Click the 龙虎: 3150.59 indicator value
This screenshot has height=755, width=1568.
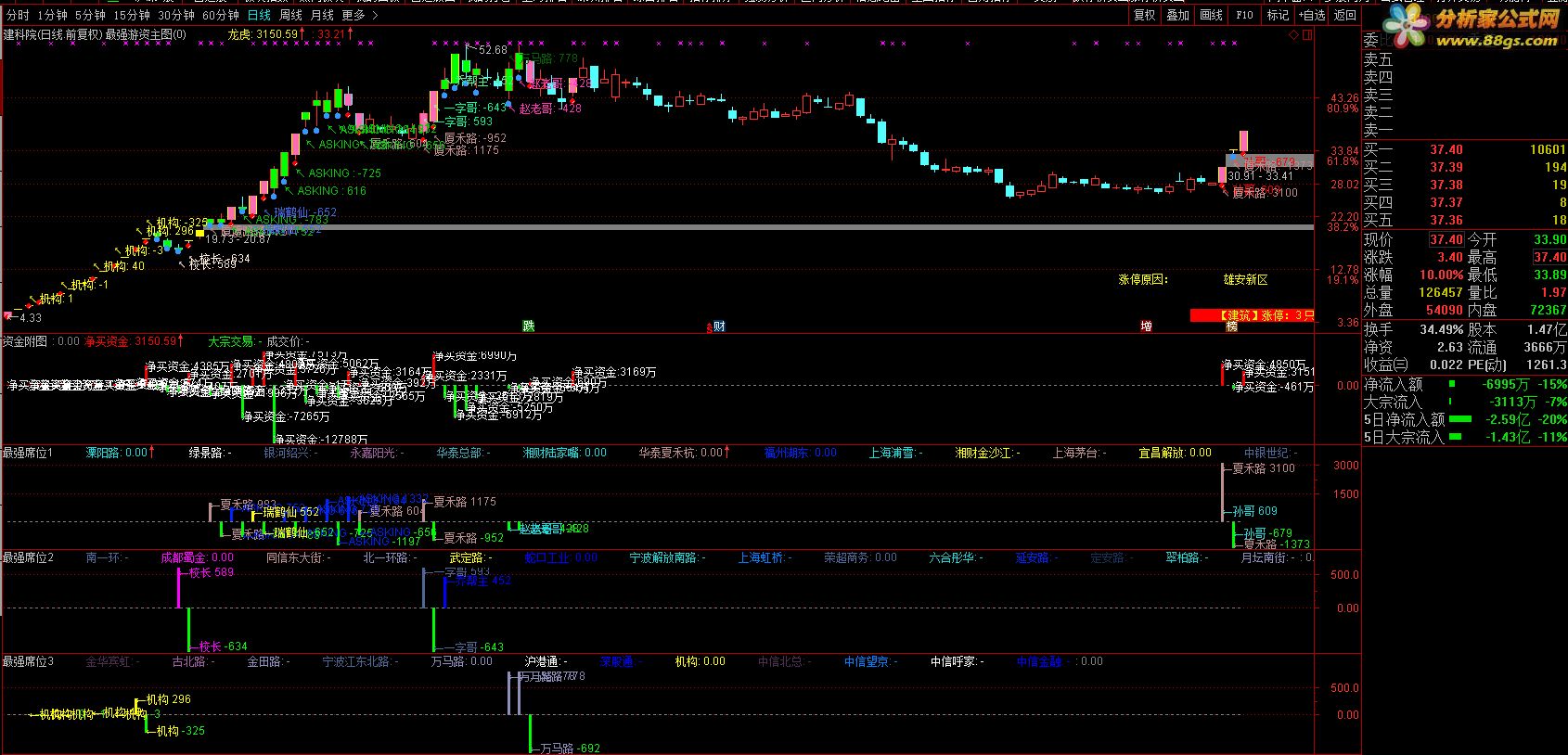(x=264, y=34)
